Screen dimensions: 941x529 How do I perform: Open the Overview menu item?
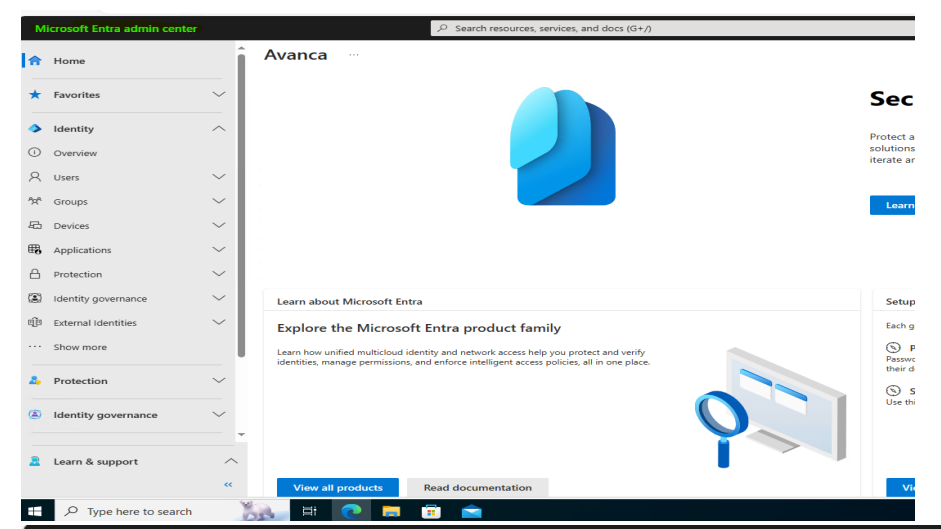75,153
